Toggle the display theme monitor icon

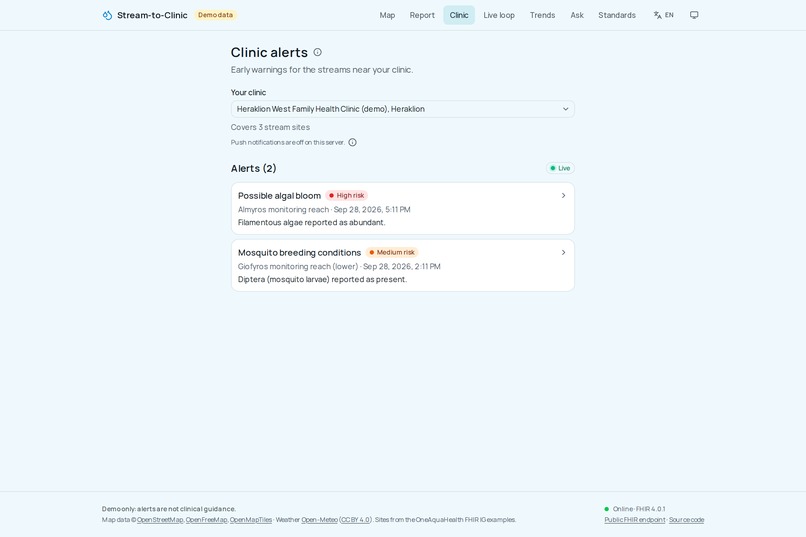point(694,15)
